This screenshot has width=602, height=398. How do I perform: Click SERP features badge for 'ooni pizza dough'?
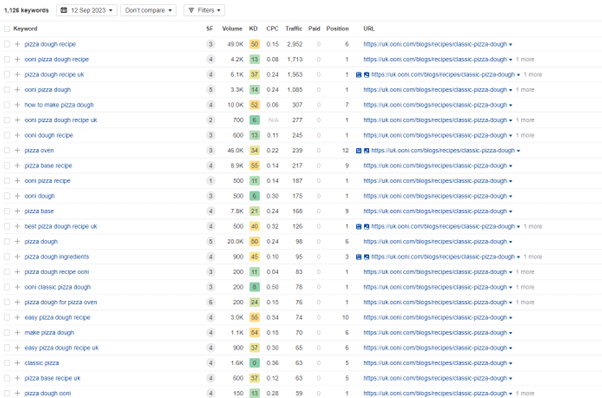click(210, 90)
